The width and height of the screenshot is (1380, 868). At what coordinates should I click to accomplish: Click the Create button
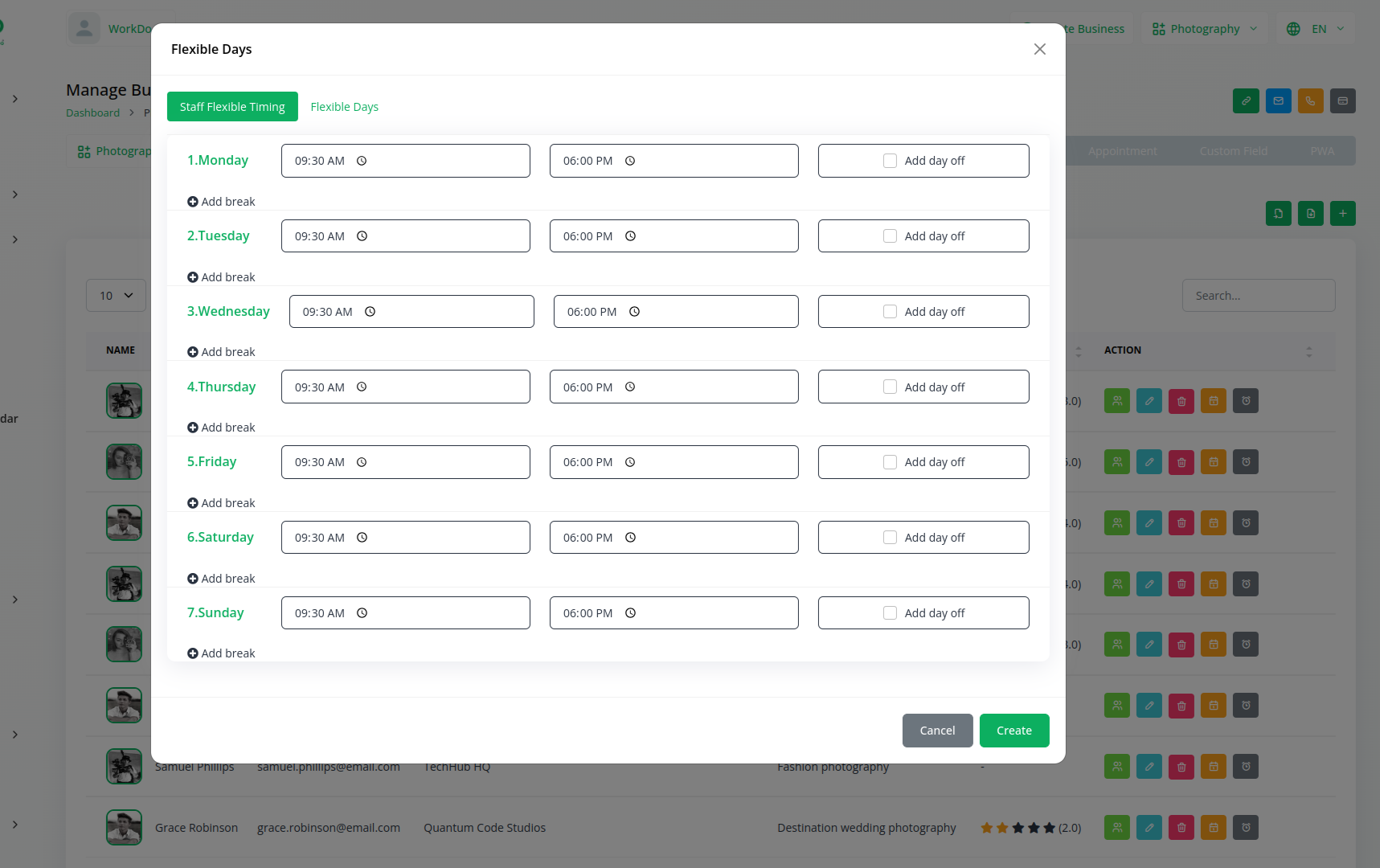[x=1014, y=731]
